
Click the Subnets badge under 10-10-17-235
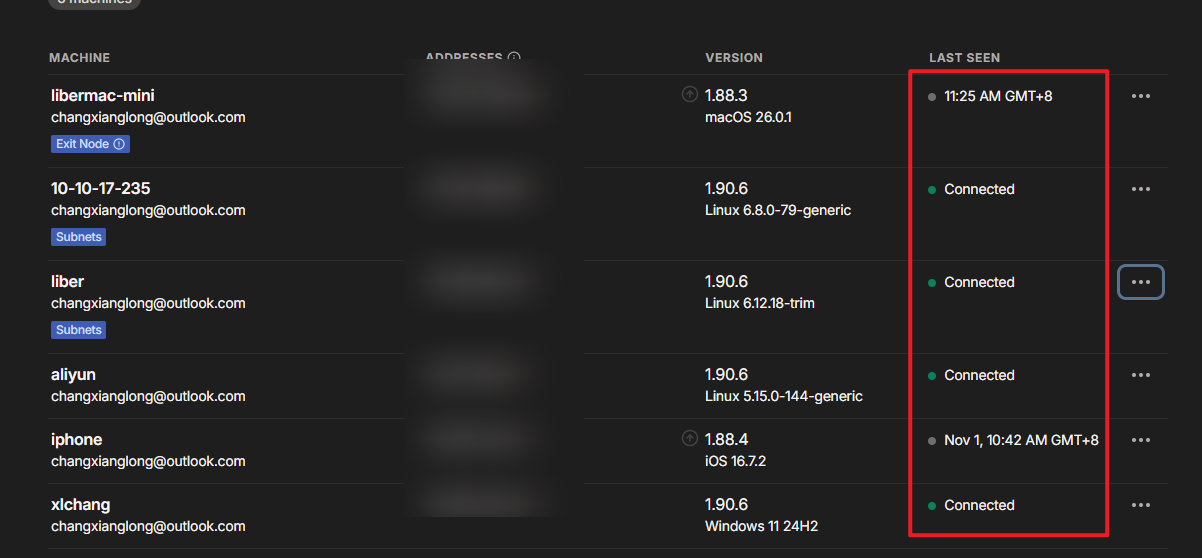(78, 237)
